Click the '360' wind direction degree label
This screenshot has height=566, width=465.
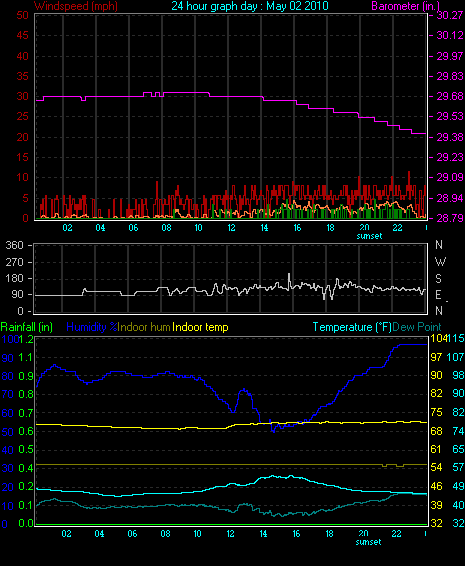coord(14,245)
